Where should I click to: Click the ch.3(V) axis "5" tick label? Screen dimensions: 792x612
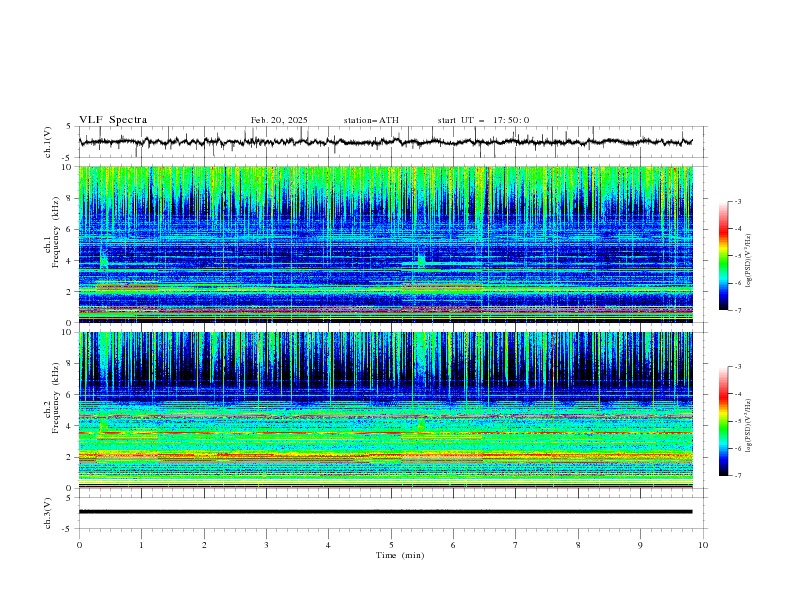69,497
